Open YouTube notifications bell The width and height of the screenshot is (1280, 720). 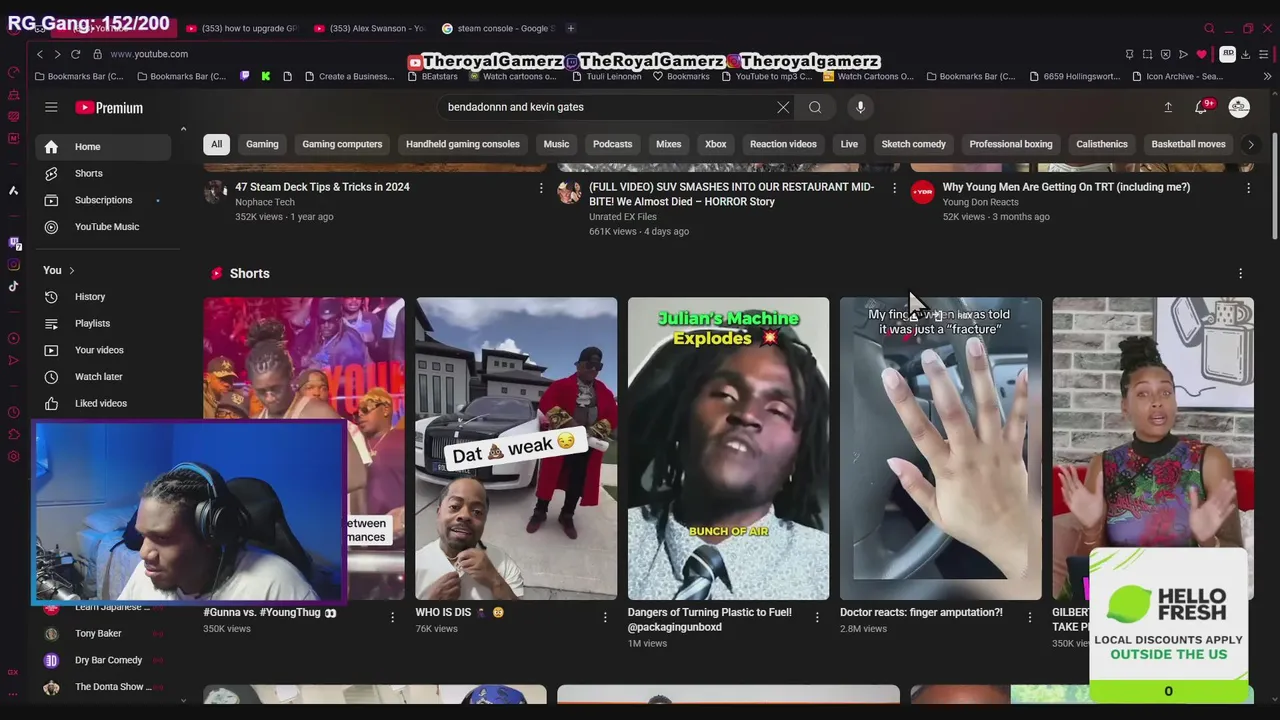[1202, 107]
